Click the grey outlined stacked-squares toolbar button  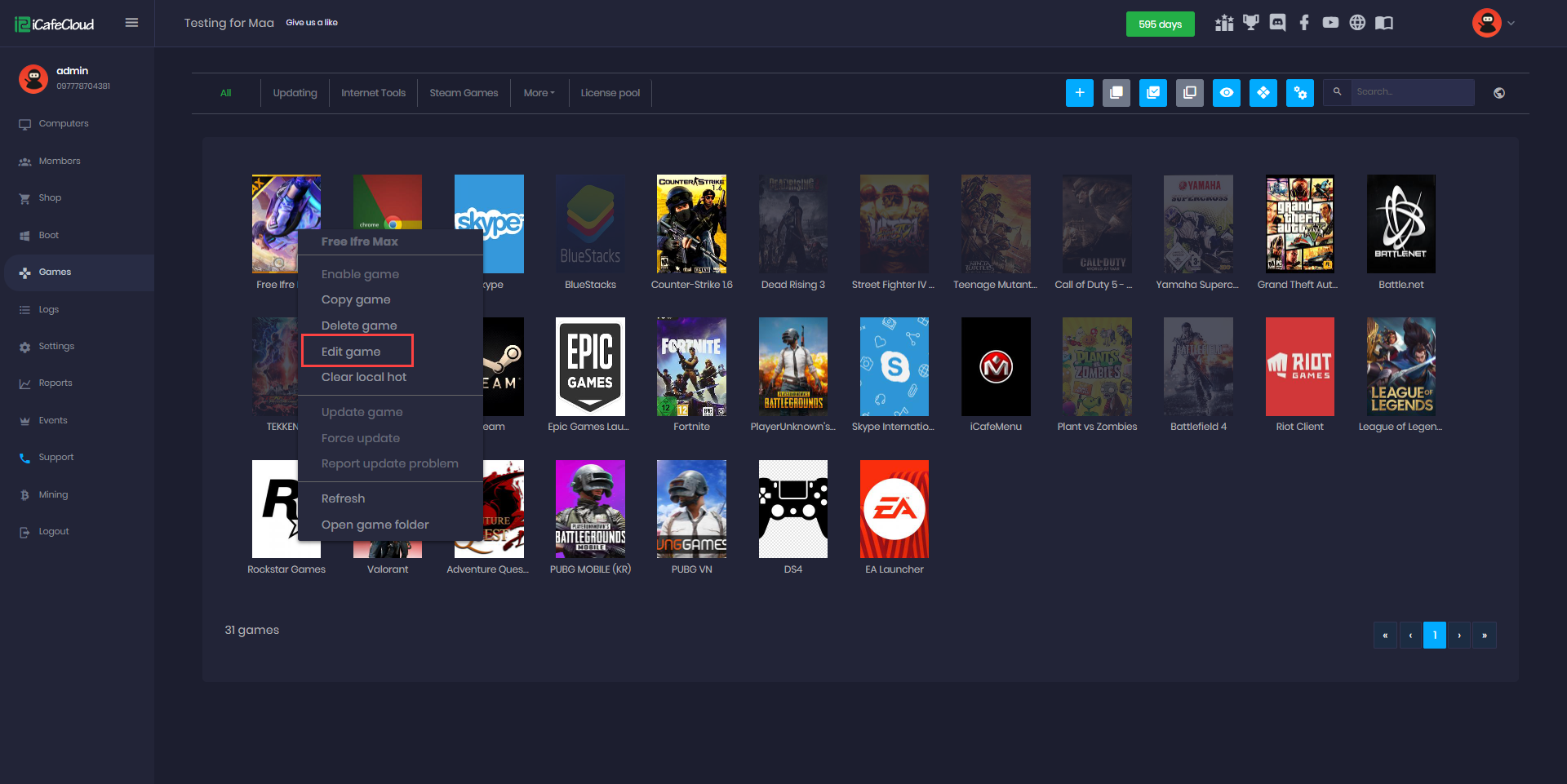point(1189,93)
